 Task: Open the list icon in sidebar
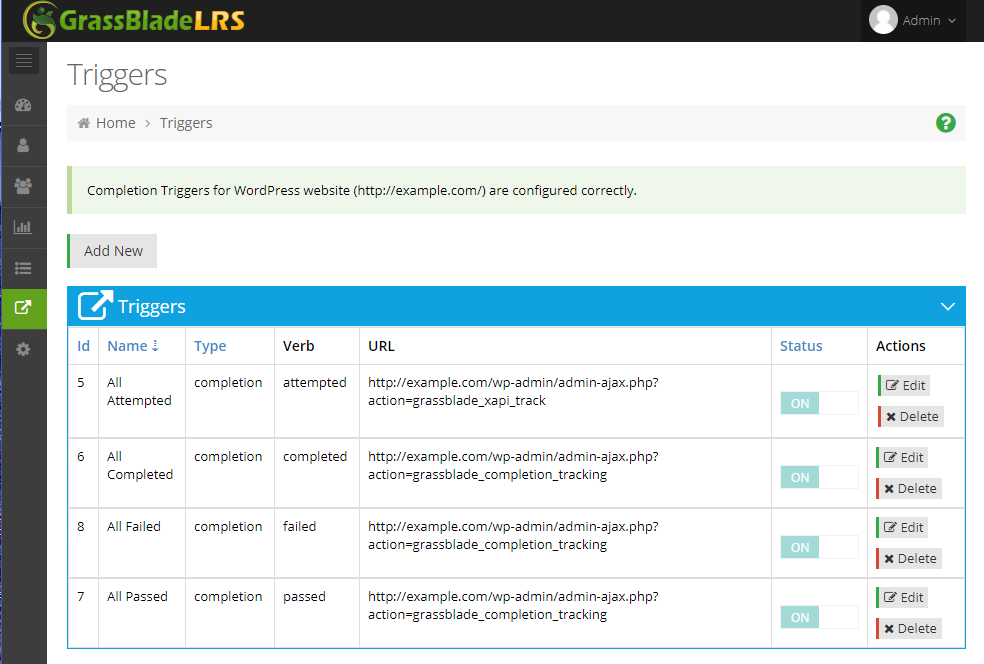click(x=23, y=269)
